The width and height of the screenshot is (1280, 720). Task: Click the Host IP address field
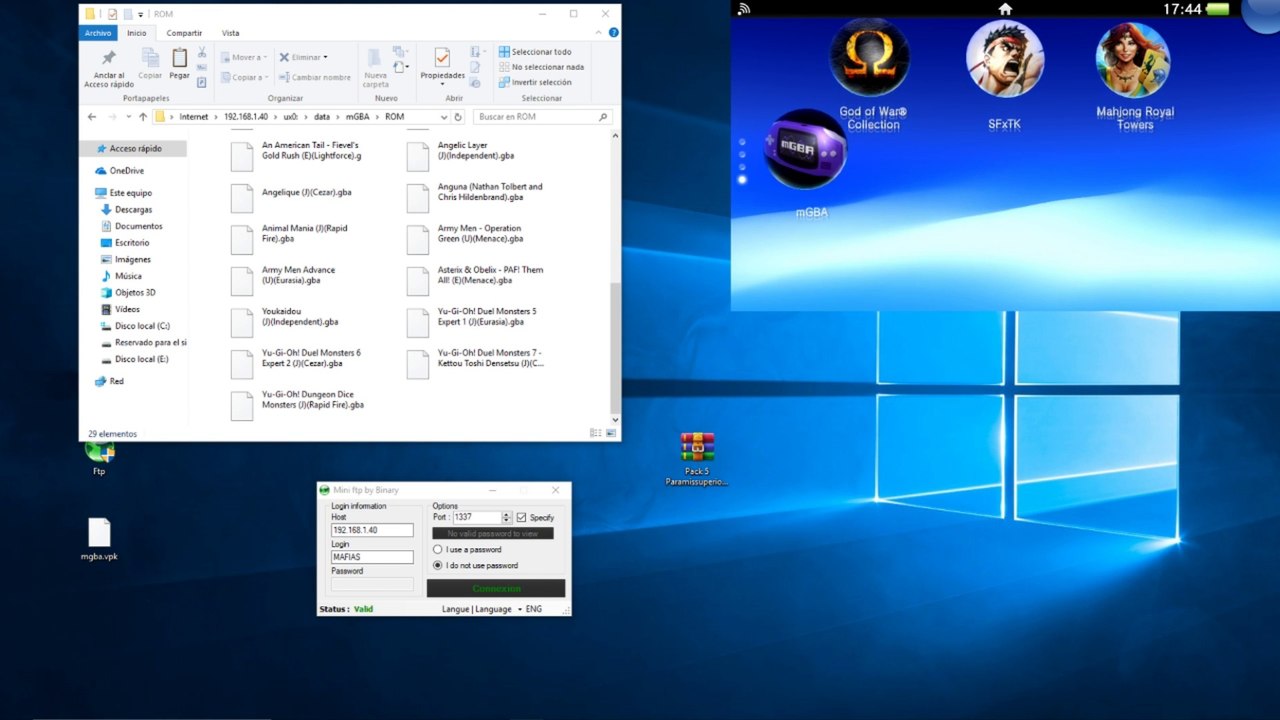point(372,530)
